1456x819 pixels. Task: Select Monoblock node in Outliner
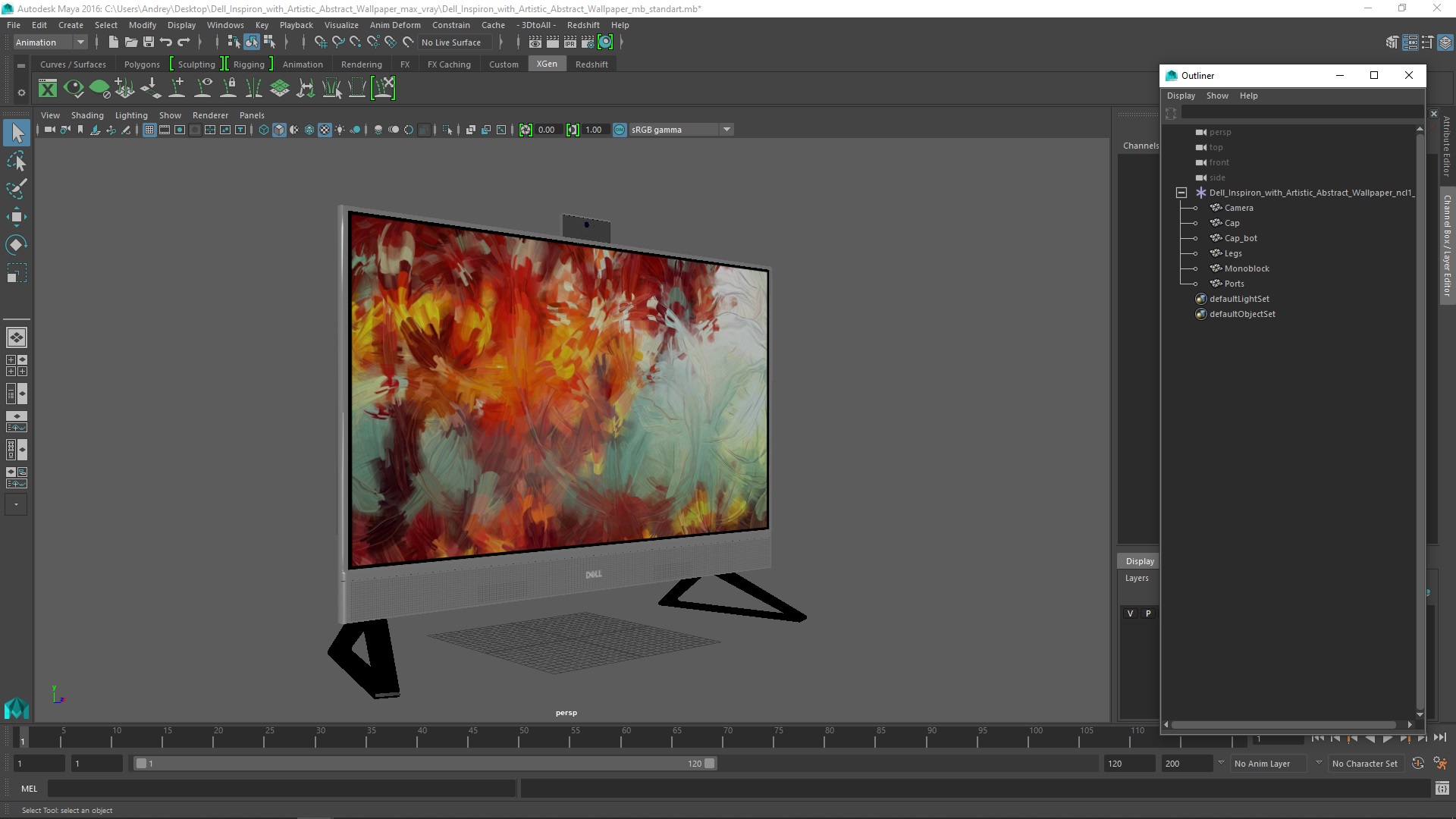1246,268
